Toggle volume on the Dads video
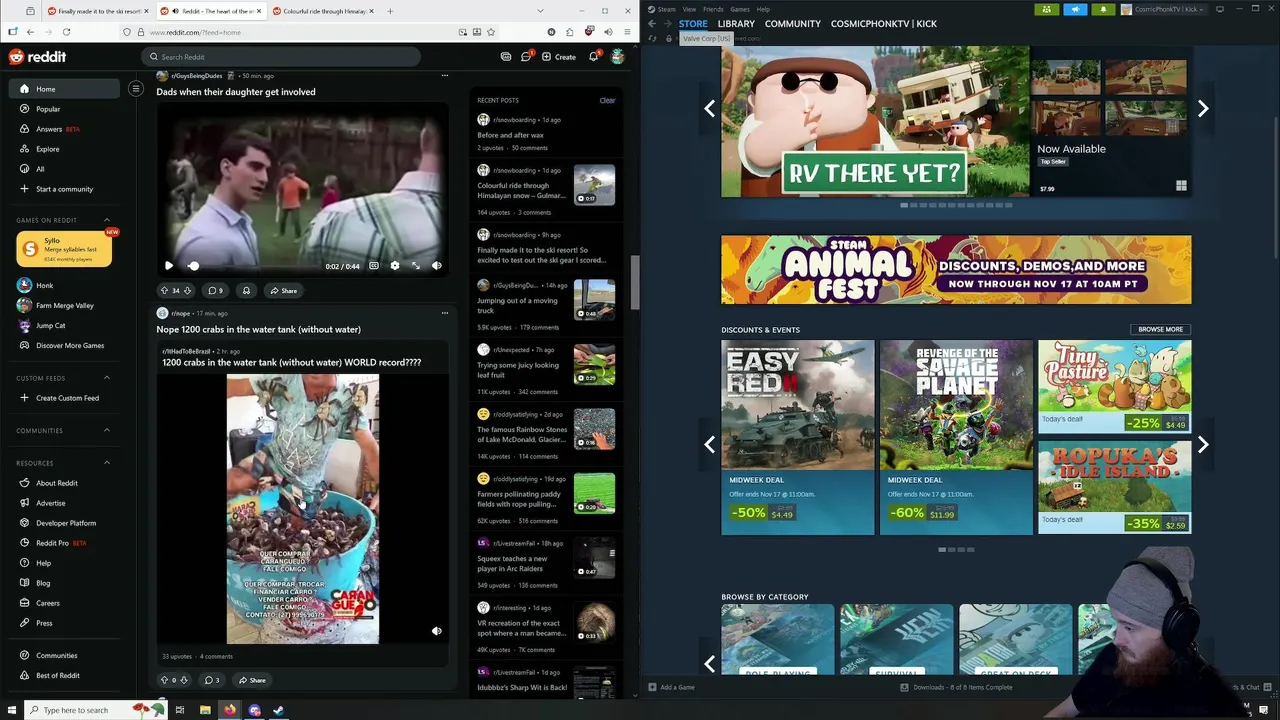Viewport: 1280px width, 720px height. click(436, 266)
